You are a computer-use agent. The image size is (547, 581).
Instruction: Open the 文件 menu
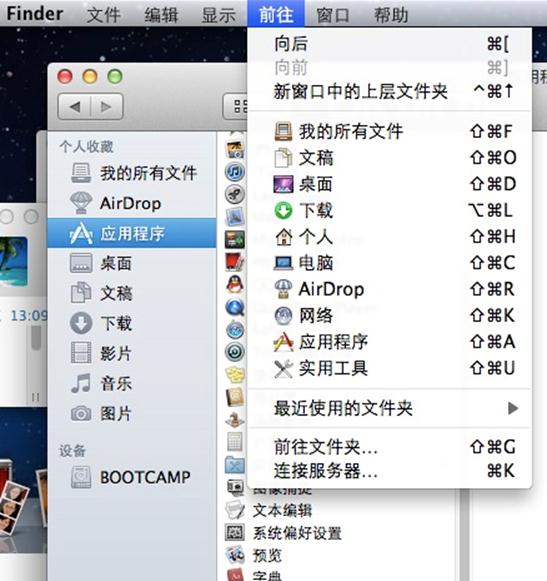click(x=103, y=15)
